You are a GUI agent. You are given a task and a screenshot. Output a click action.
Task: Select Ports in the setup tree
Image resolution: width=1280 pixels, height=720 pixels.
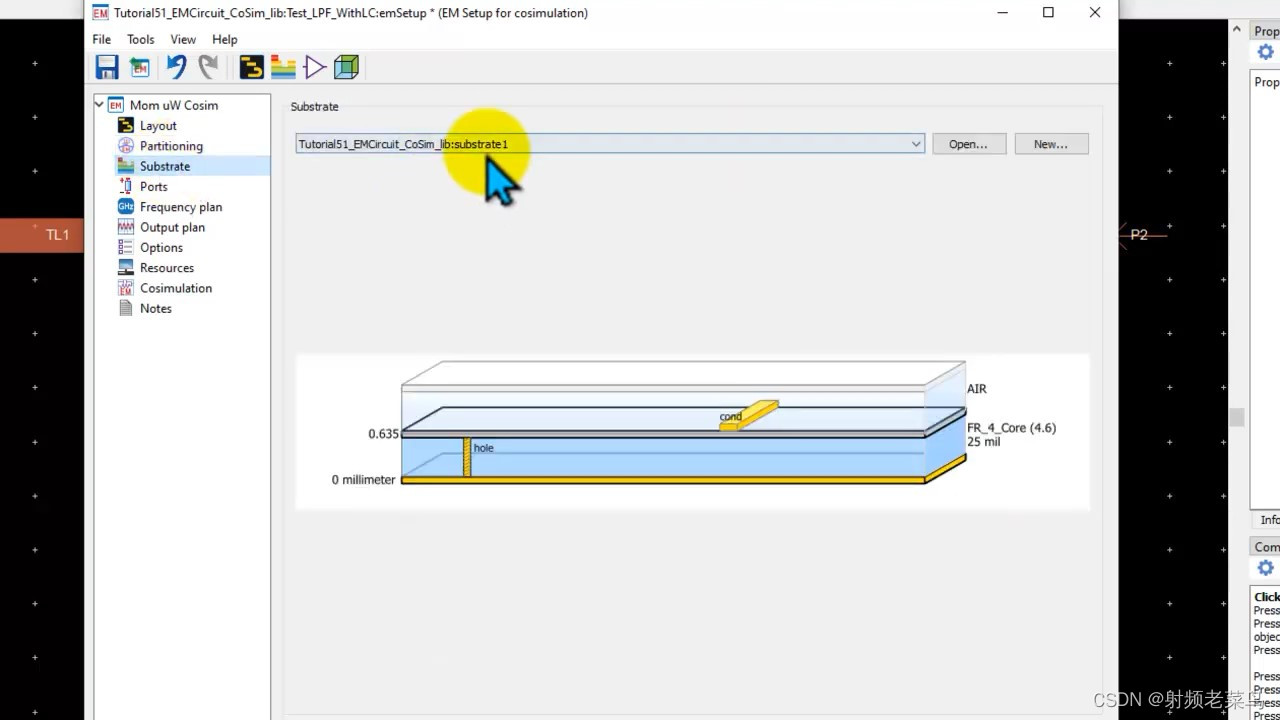154,186
